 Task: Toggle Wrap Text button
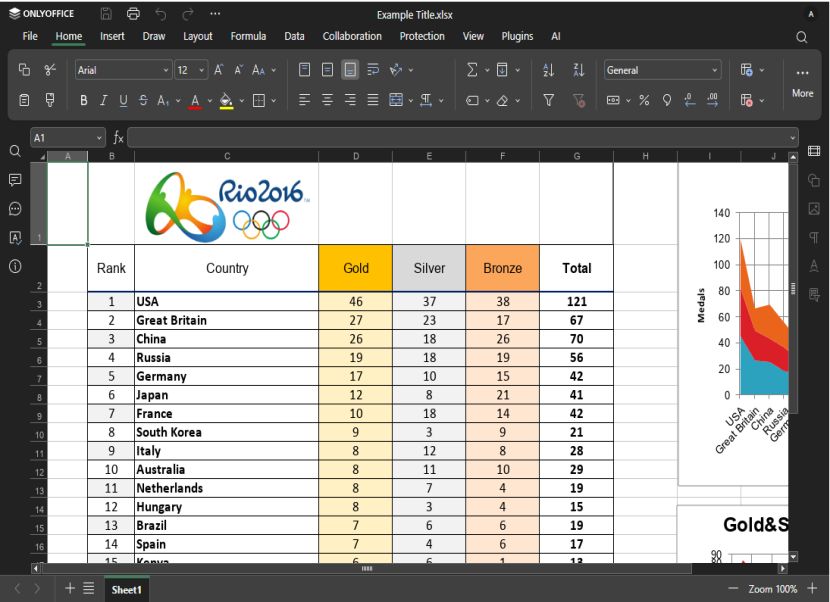coord(373,69)
